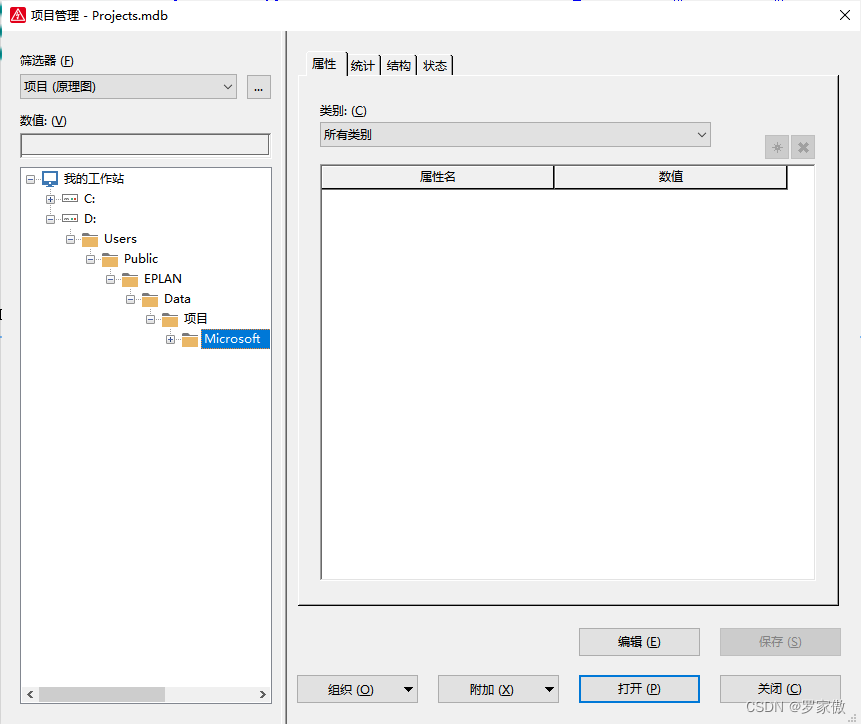Collapse the 我的工作站 tree node
Screen dimensions: 861x724
(x=31, y=179)
